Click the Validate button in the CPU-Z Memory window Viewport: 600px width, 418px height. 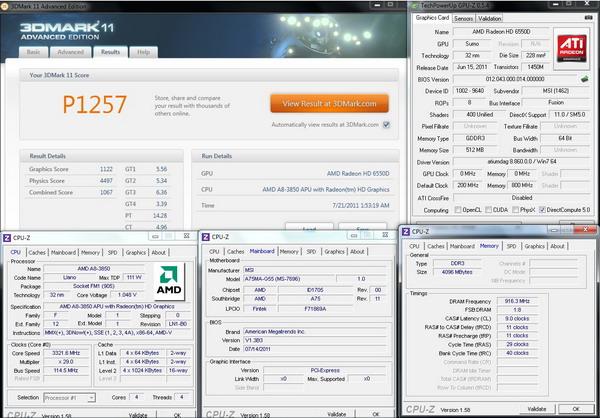(x=536, y=409)
